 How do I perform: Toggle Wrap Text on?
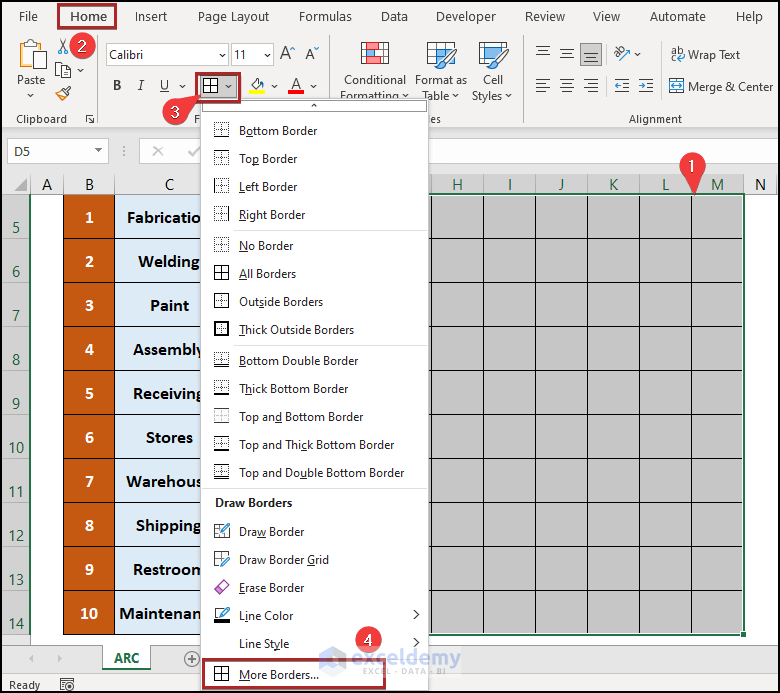[x=705, y=54]
